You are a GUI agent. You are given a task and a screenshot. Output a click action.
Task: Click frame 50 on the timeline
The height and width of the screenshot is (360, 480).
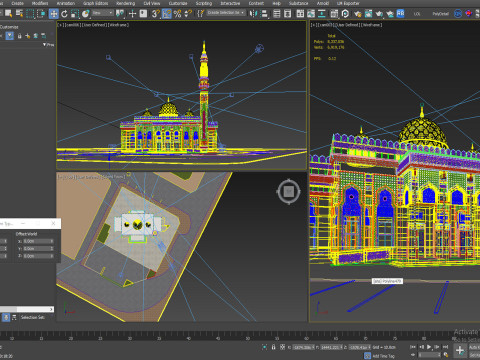248,338
